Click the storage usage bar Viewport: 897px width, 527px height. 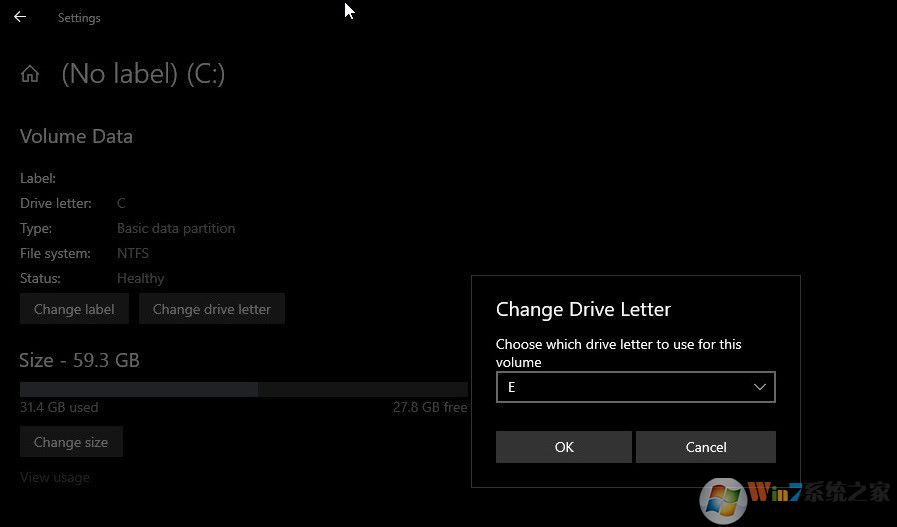(244, 390)
